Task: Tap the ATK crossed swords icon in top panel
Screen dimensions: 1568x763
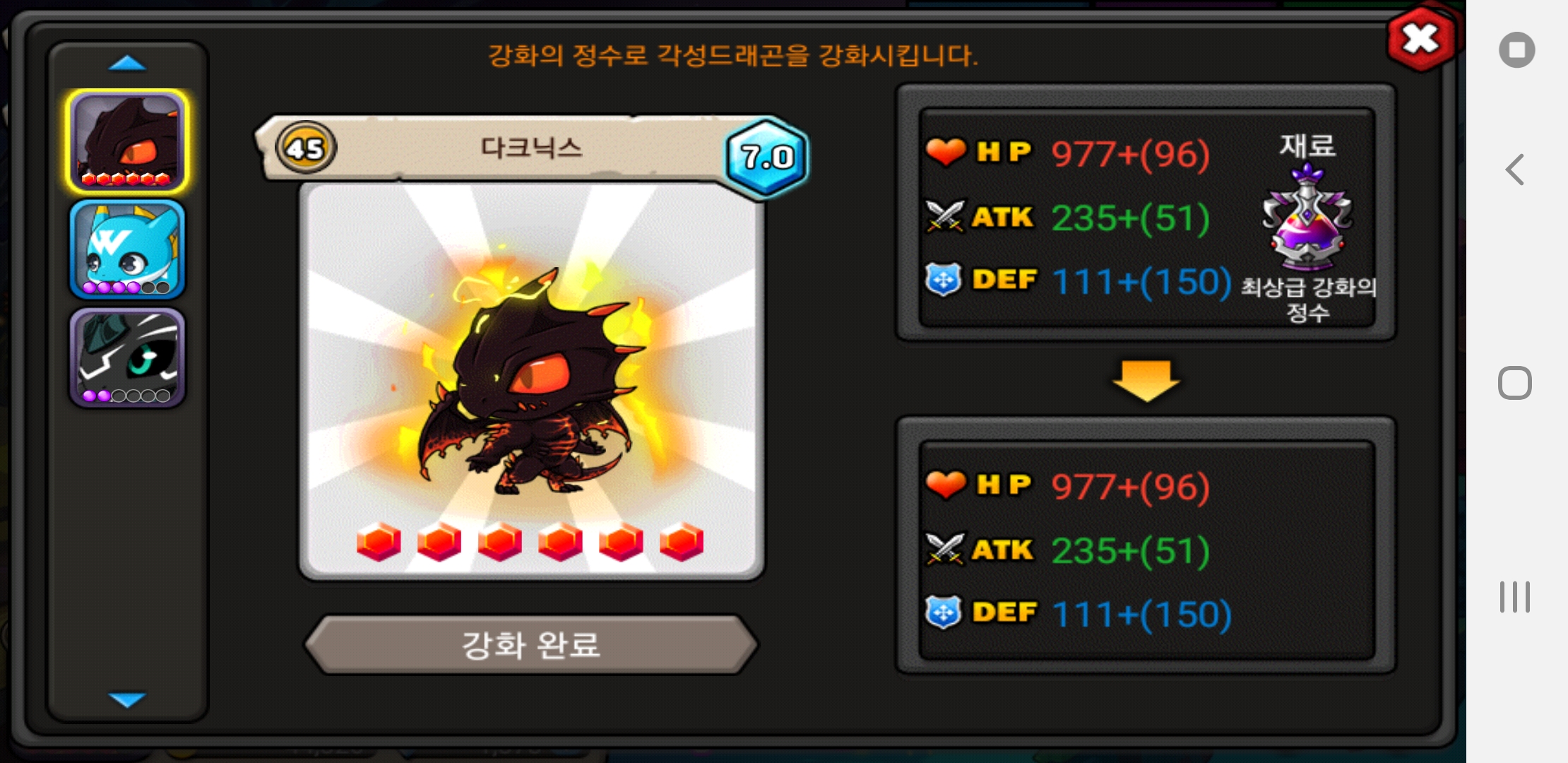Action: coord(944,216)
